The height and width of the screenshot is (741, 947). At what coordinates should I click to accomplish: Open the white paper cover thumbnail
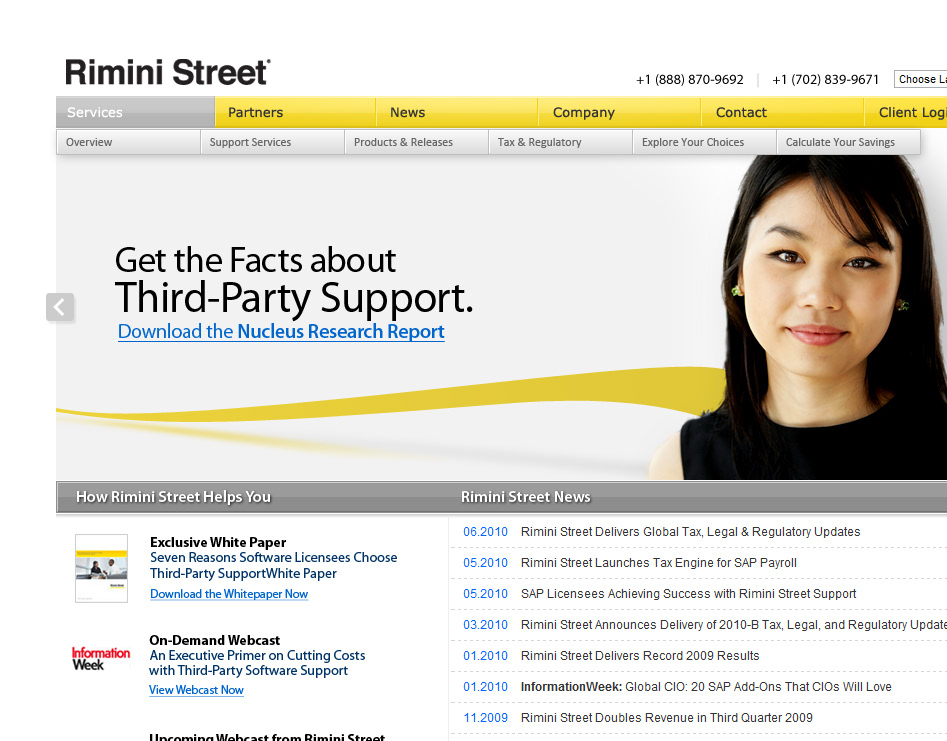pyautogui.click(x=101, y=568)
